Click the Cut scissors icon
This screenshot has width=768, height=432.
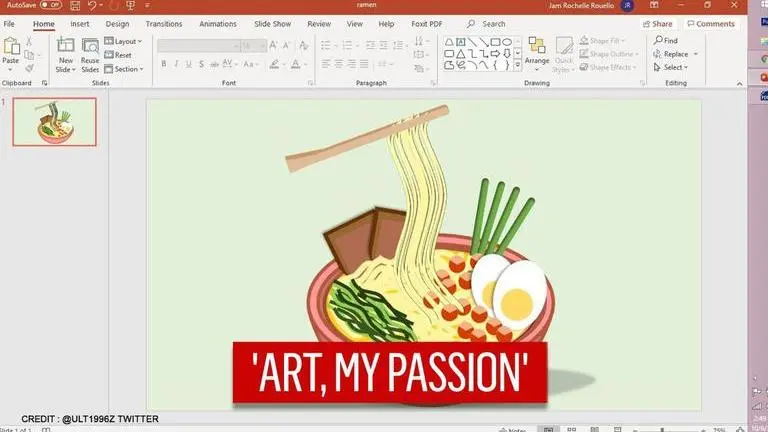29,42
